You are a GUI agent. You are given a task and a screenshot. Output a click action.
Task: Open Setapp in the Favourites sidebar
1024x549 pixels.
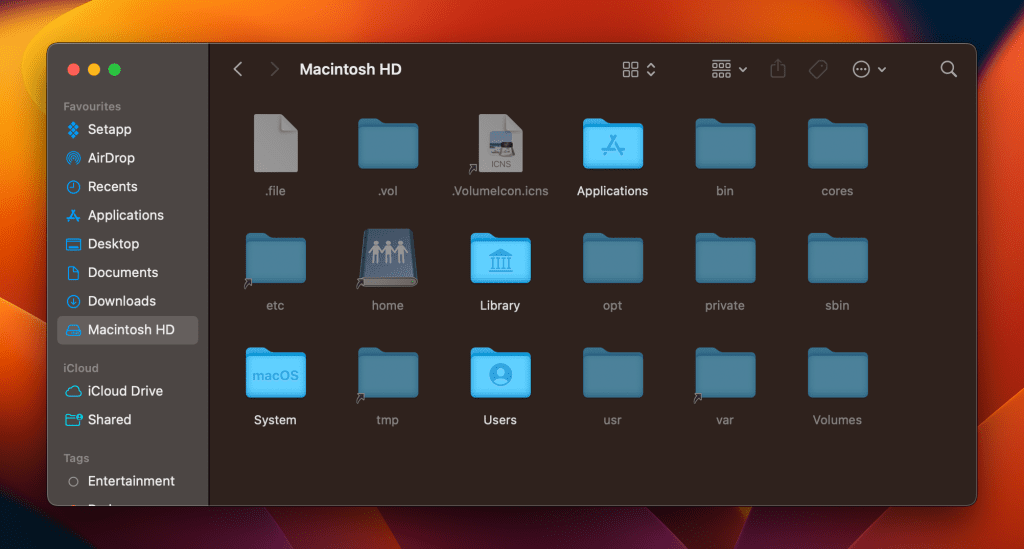[109, 129]
